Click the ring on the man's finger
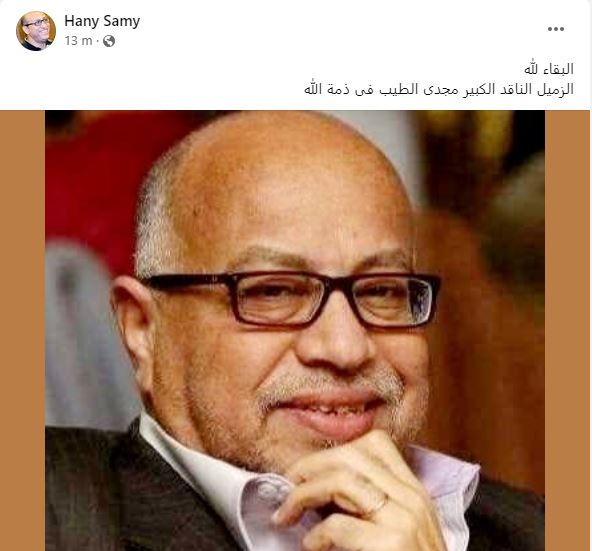 pyautogui.click(x=379, y=503)
